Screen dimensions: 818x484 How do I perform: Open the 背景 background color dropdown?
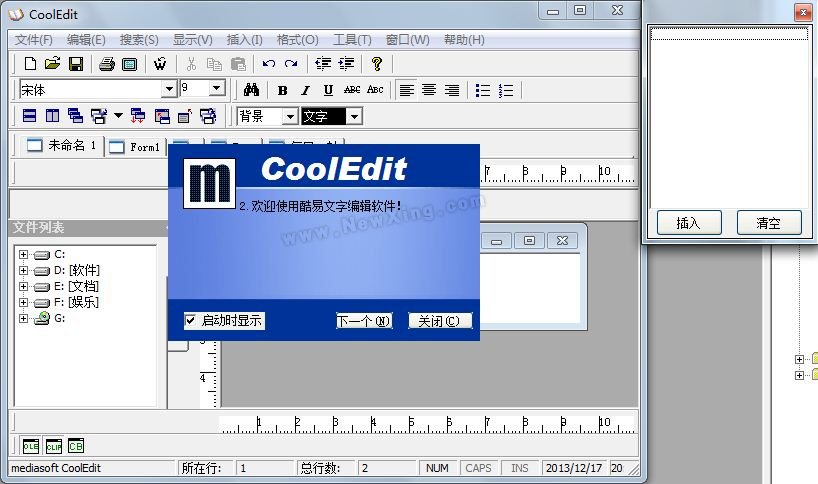click(291, 116)
